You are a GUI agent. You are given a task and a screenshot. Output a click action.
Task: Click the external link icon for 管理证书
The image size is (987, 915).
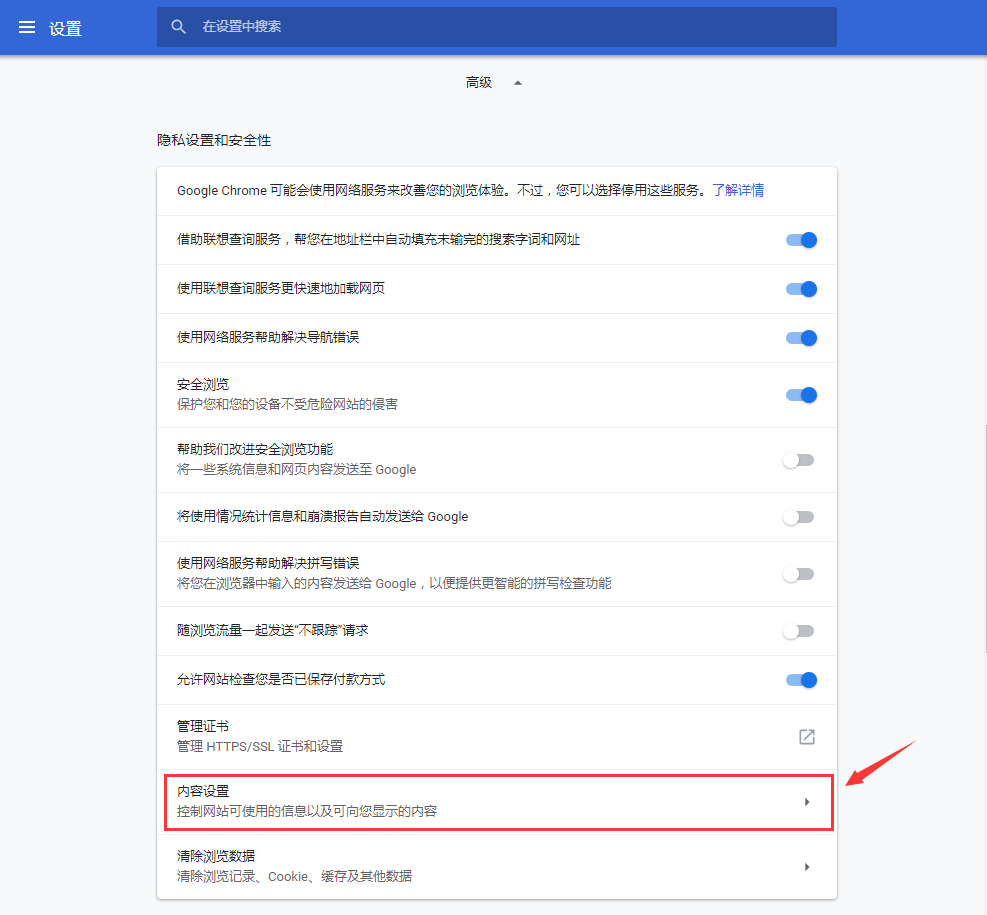click(806, 737)
